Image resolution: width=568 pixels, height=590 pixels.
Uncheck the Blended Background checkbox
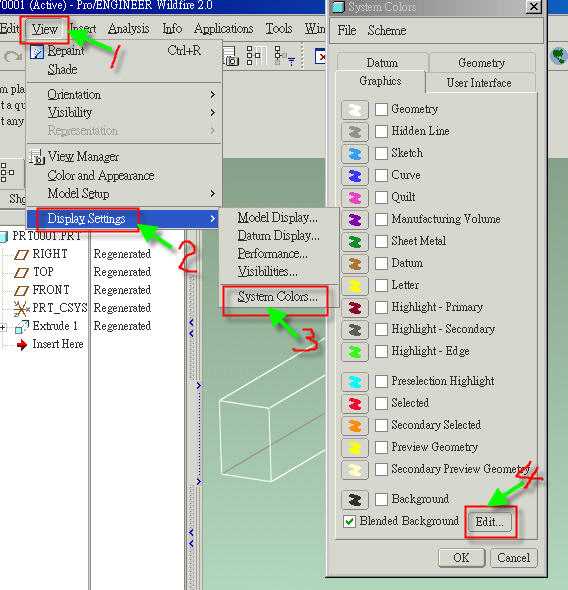click(349, 522)
